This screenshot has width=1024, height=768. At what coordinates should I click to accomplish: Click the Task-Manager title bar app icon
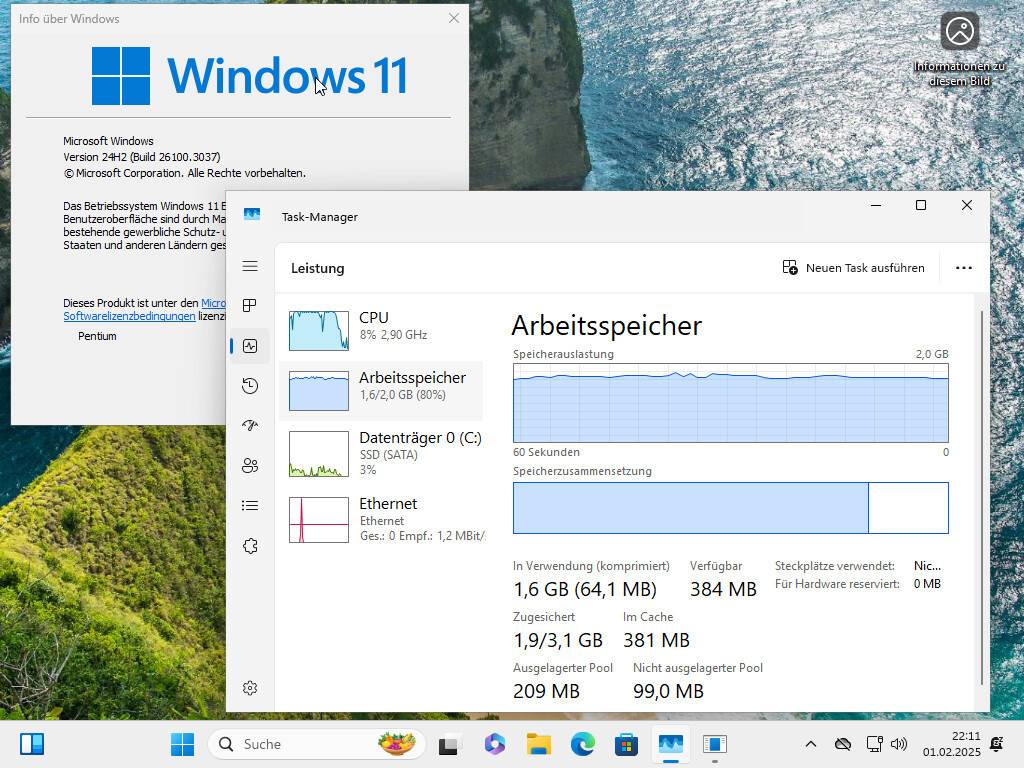pos(251,215)
